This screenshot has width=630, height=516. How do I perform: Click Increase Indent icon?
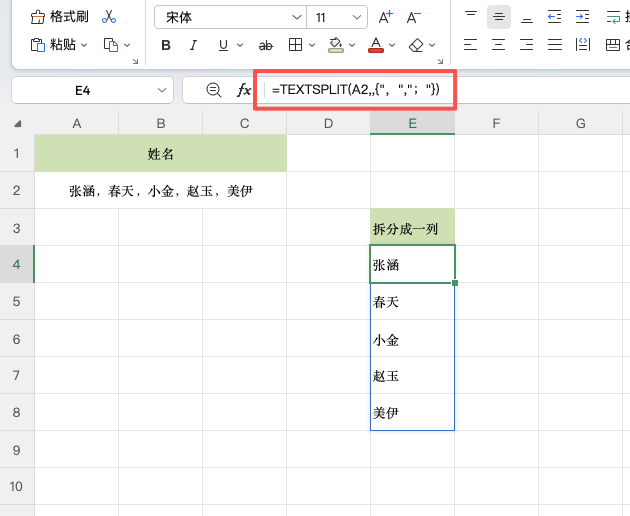pyautogui.click(x=582, y=17)
